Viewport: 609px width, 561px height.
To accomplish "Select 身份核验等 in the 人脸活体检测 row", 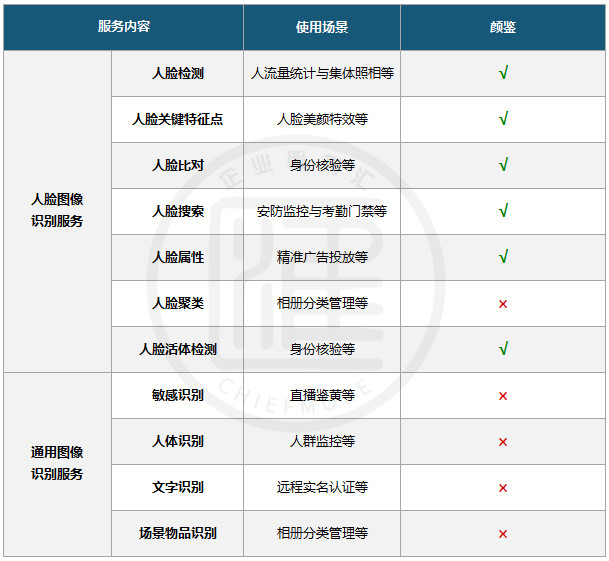I will tap(322, 349).
